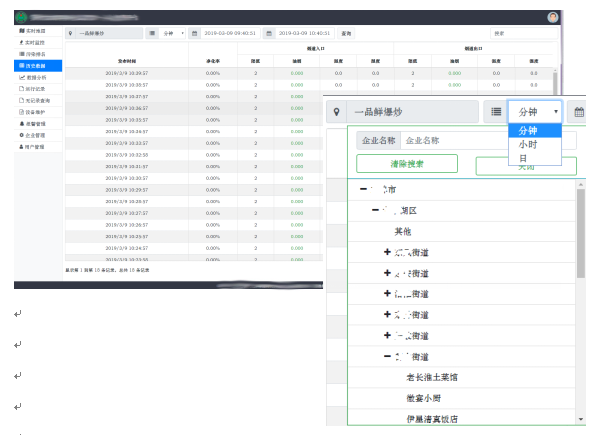Click the 企业名称 label beside the search input
This screenshot has height=435, width=599.
[379, 141]
